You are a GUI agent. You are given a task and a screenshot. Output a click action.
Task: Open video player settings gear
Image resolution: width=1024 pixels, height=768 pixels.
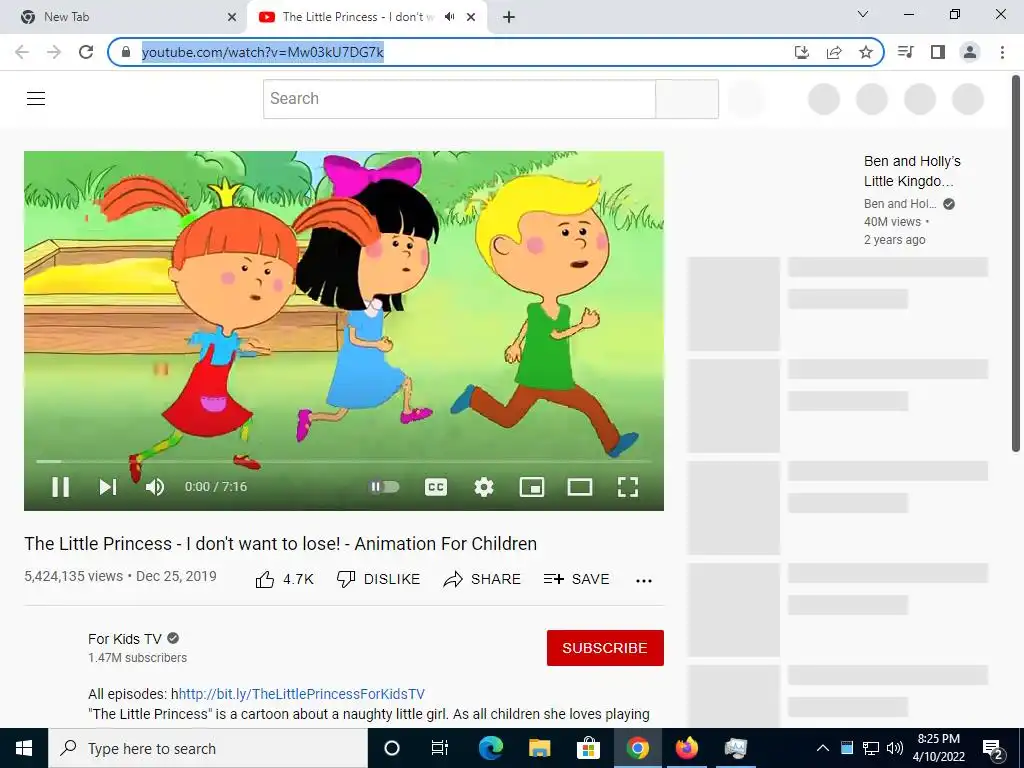point(484,487)
